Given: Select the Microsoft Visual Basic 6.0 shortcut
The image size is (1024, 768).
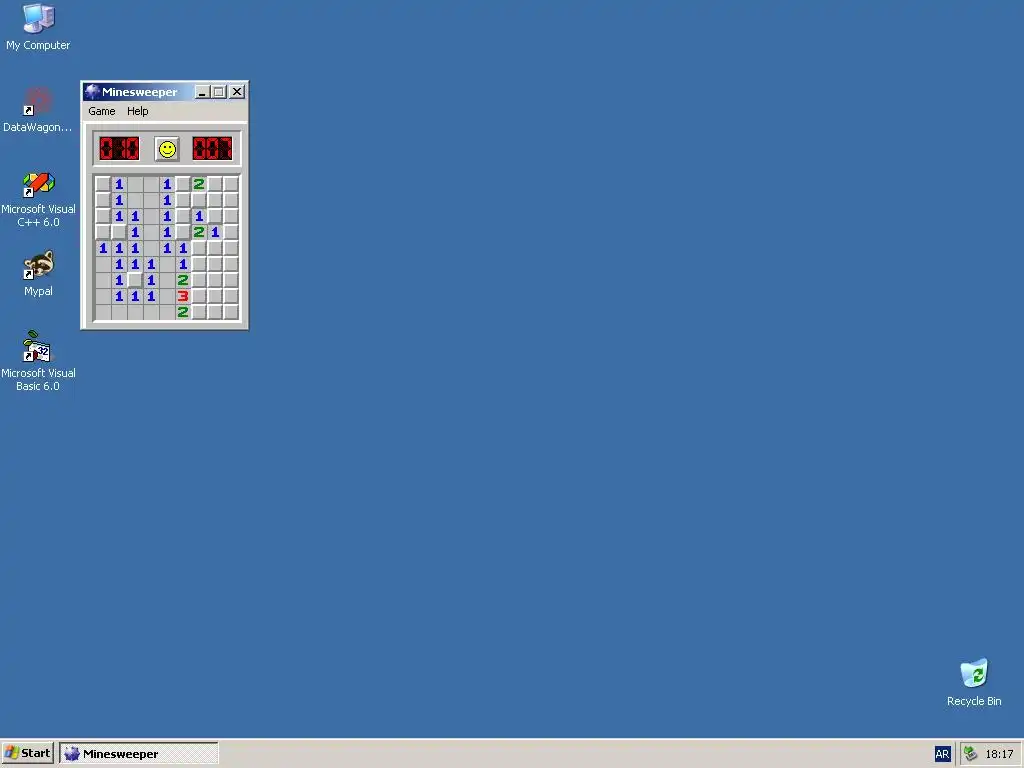Looking at the screenshot, I should tap(38, 362).
